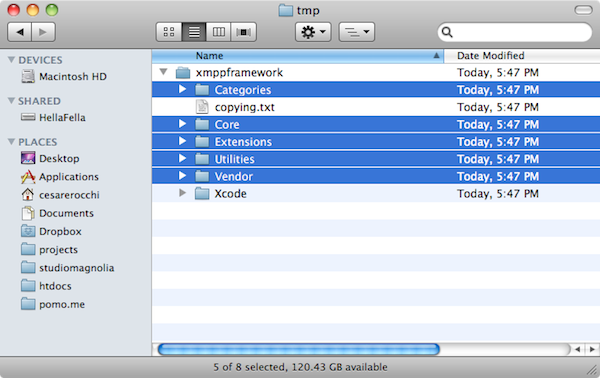600x378 pixels.
Task: Click the xmppframework folder icon
Action: click(183, 72)
